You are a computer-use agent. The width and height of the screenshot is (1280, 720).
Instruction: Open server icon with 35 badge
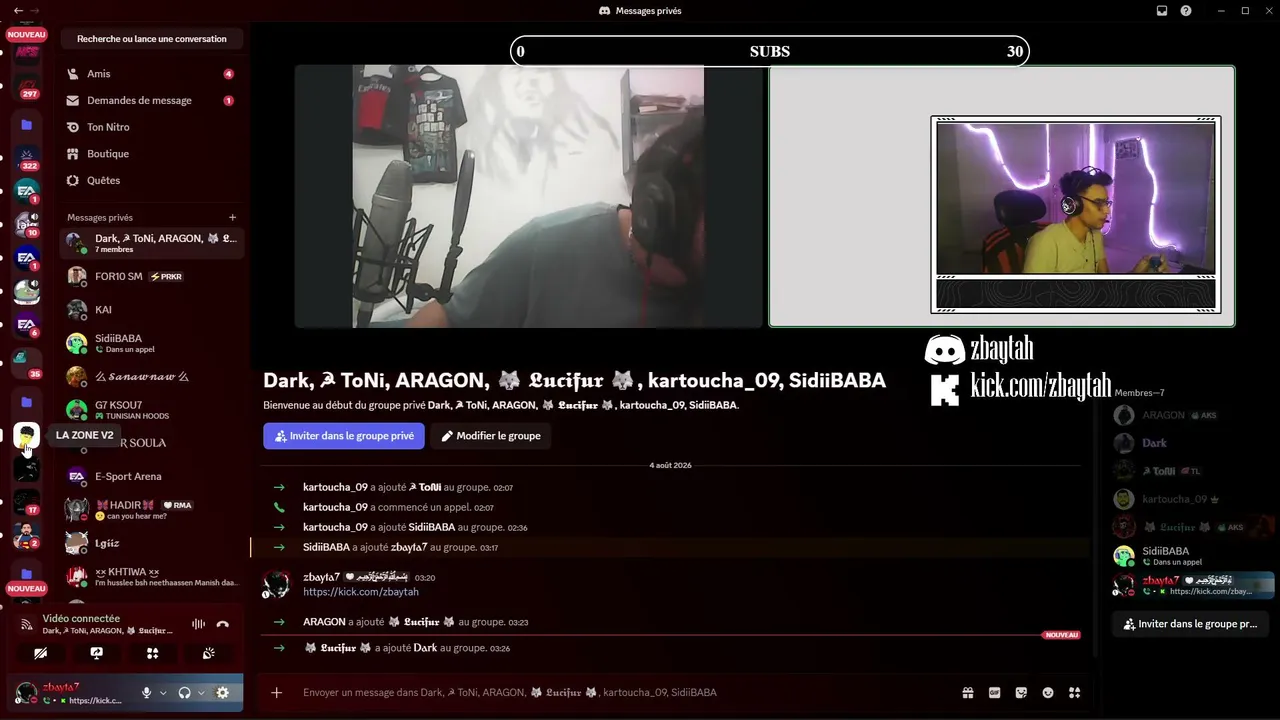[x=27, y=362]
